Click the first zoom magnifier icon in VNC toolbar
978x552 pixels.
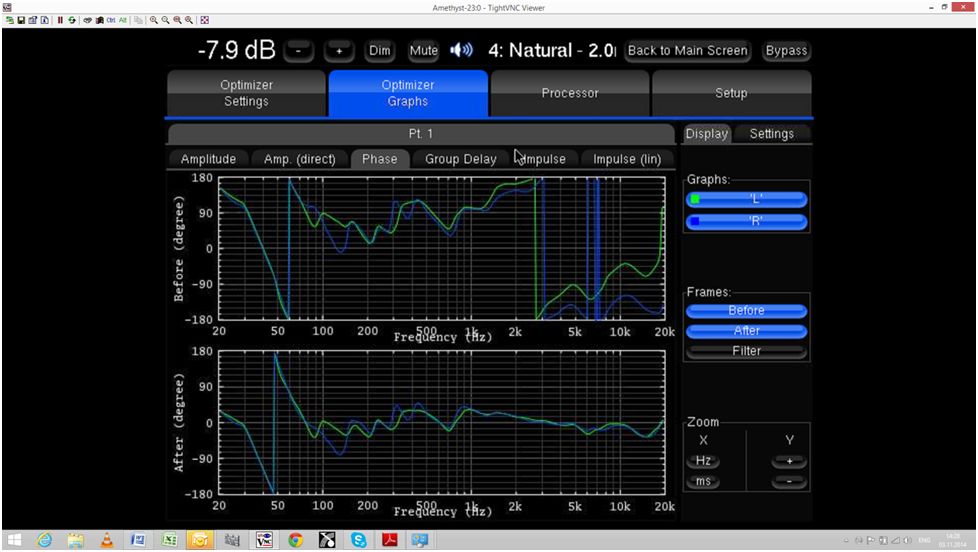[154, 20]
